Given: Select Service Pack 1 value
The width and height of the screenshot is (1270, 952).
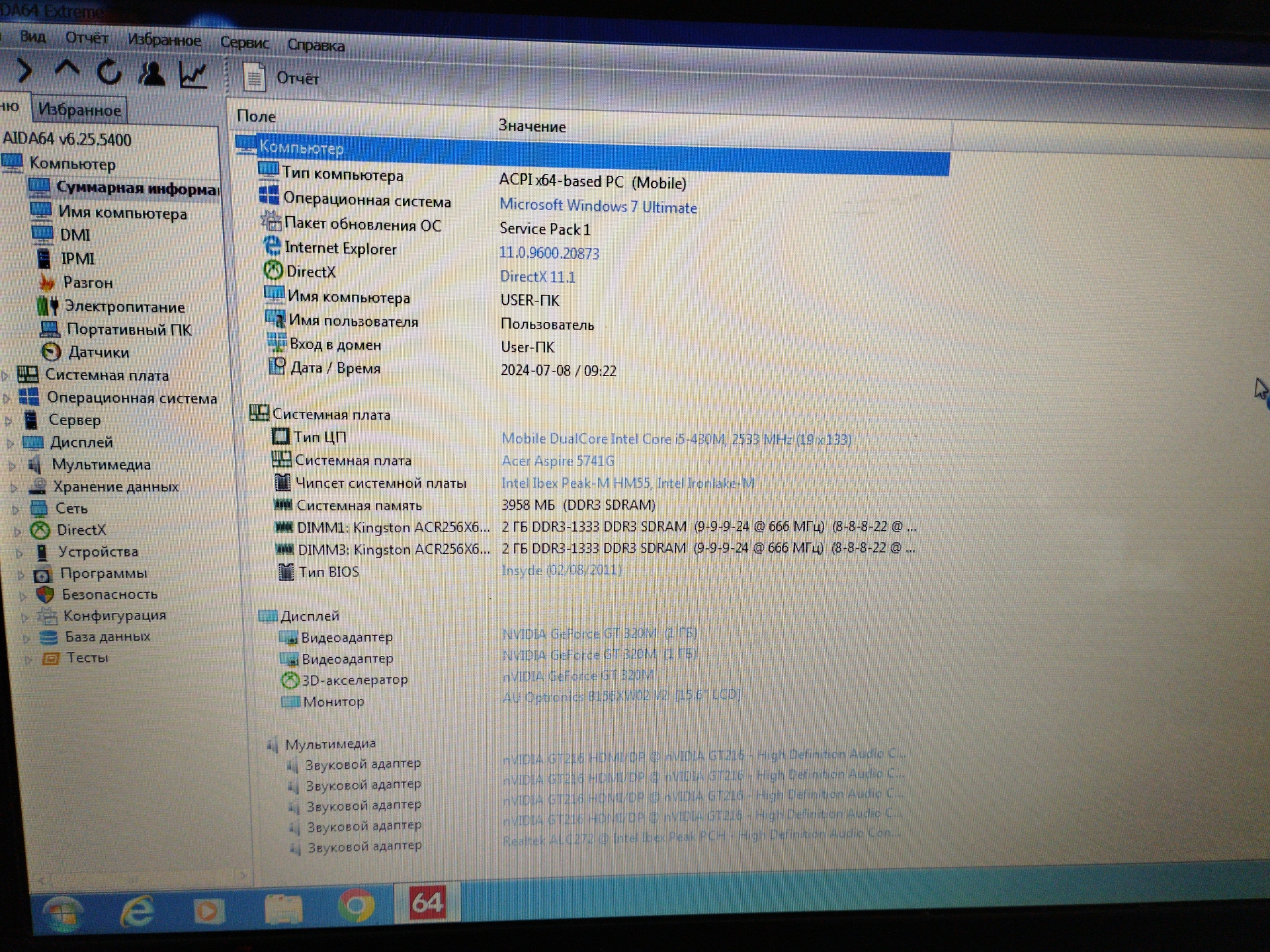Looking at the screenshot, I should click(545, 229).
